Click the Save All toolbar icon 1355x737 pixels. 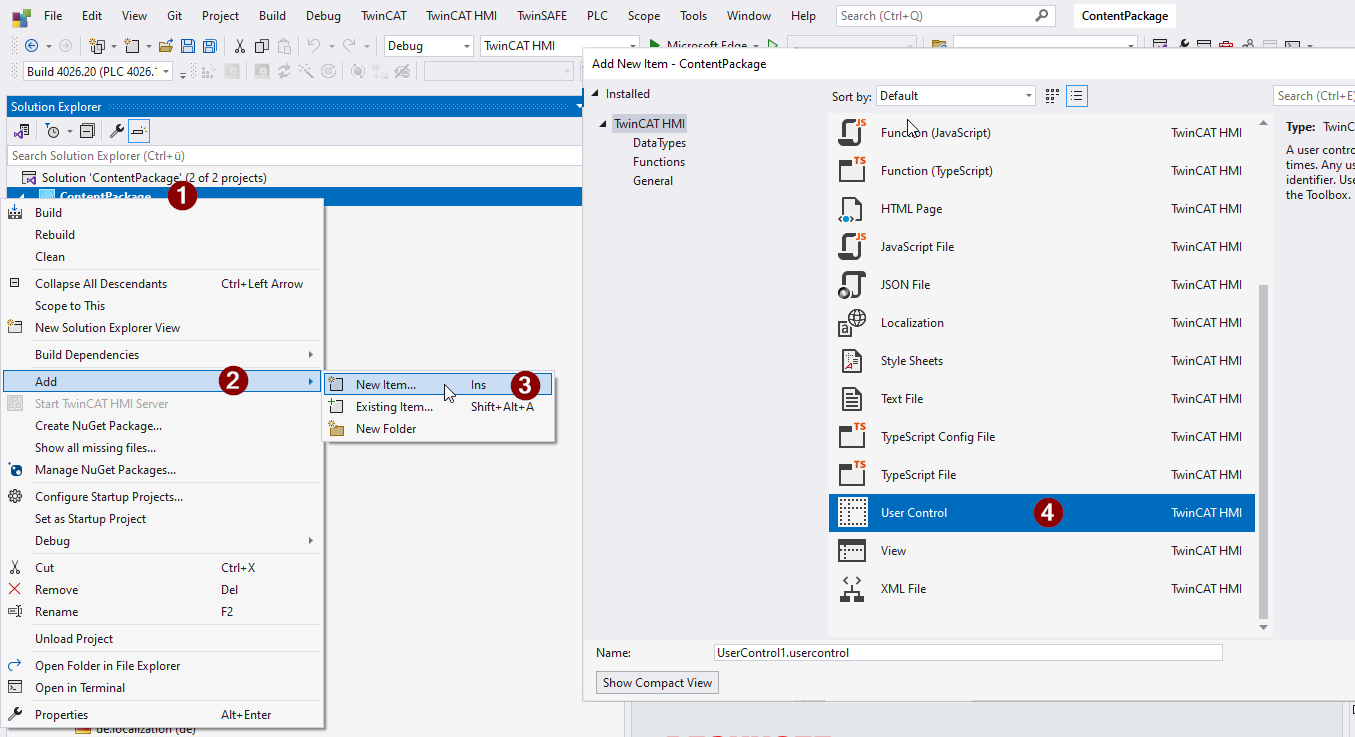click(209, 46)
